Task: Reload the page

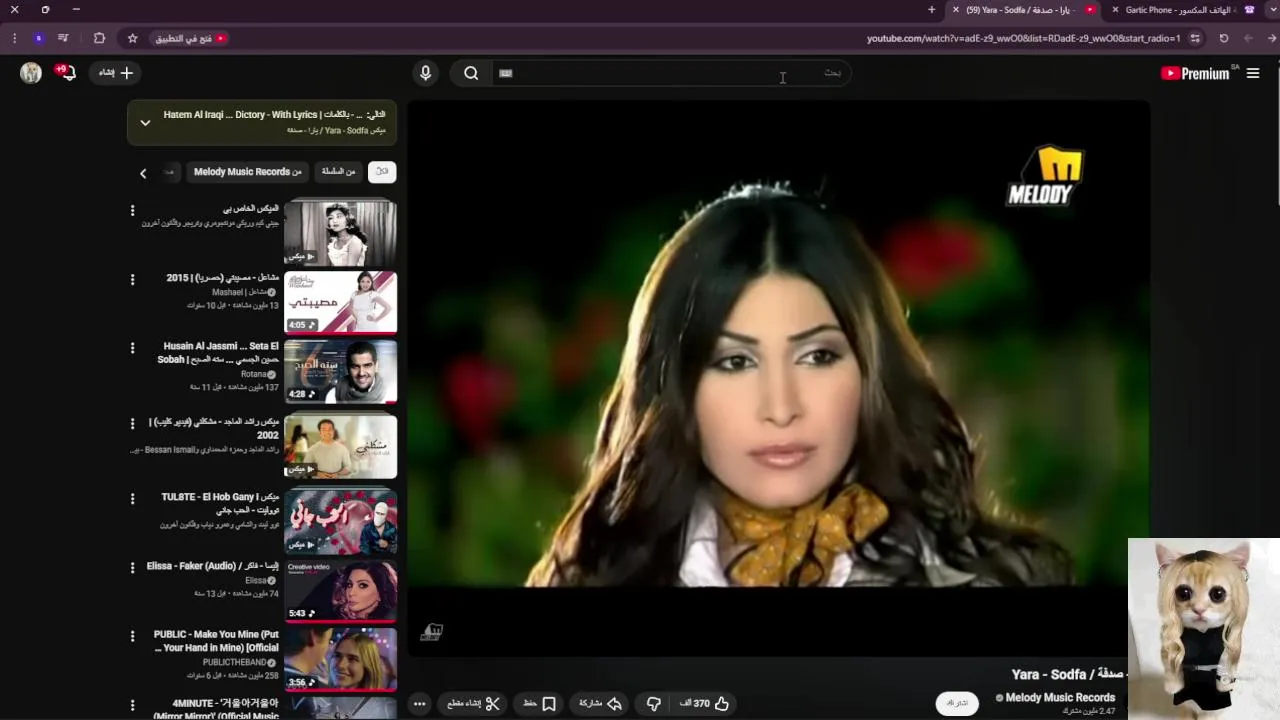Action: tap(1224, 38)
